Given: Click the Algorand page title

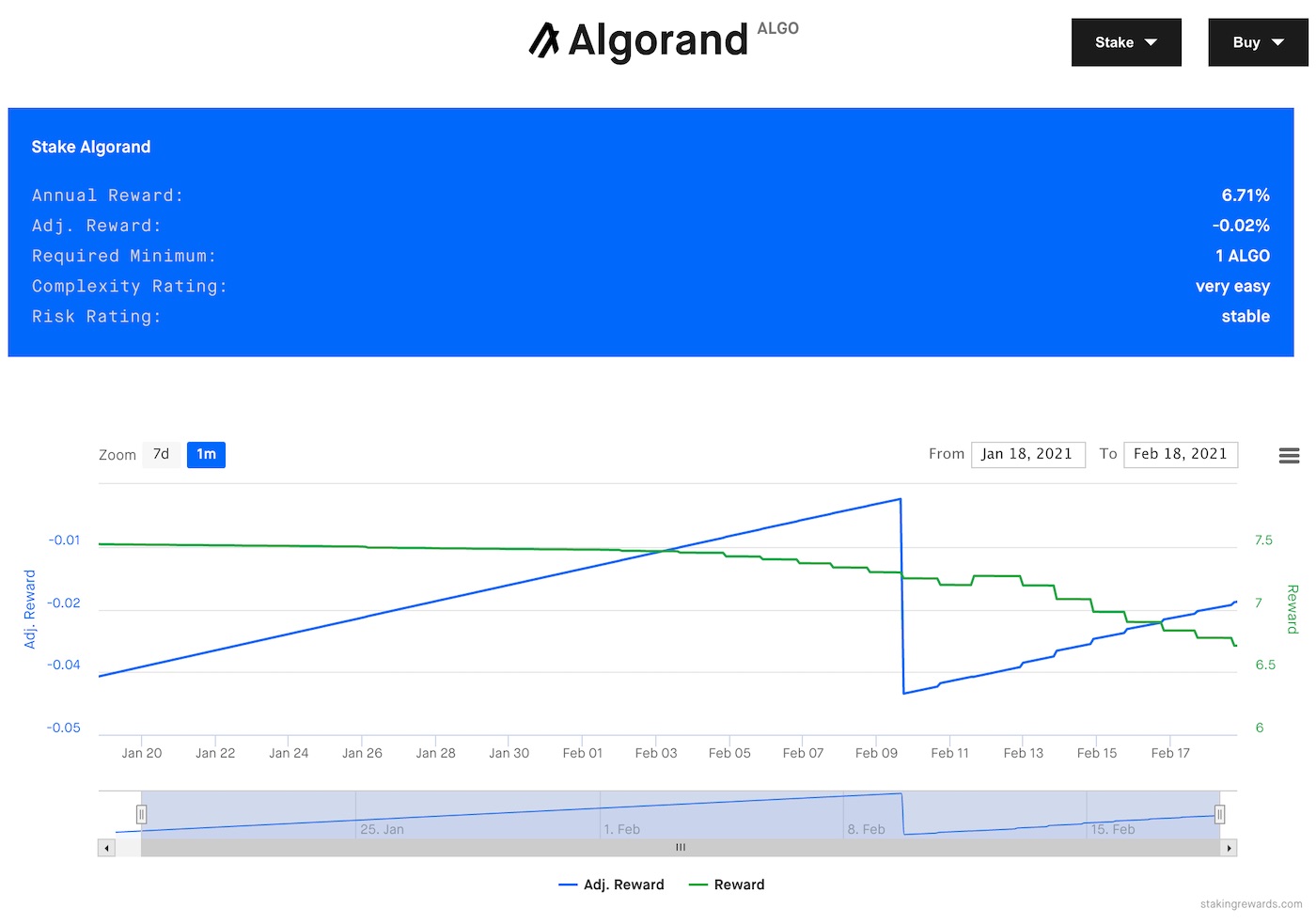Looking at the screenshot, I should tap(658, 40).
